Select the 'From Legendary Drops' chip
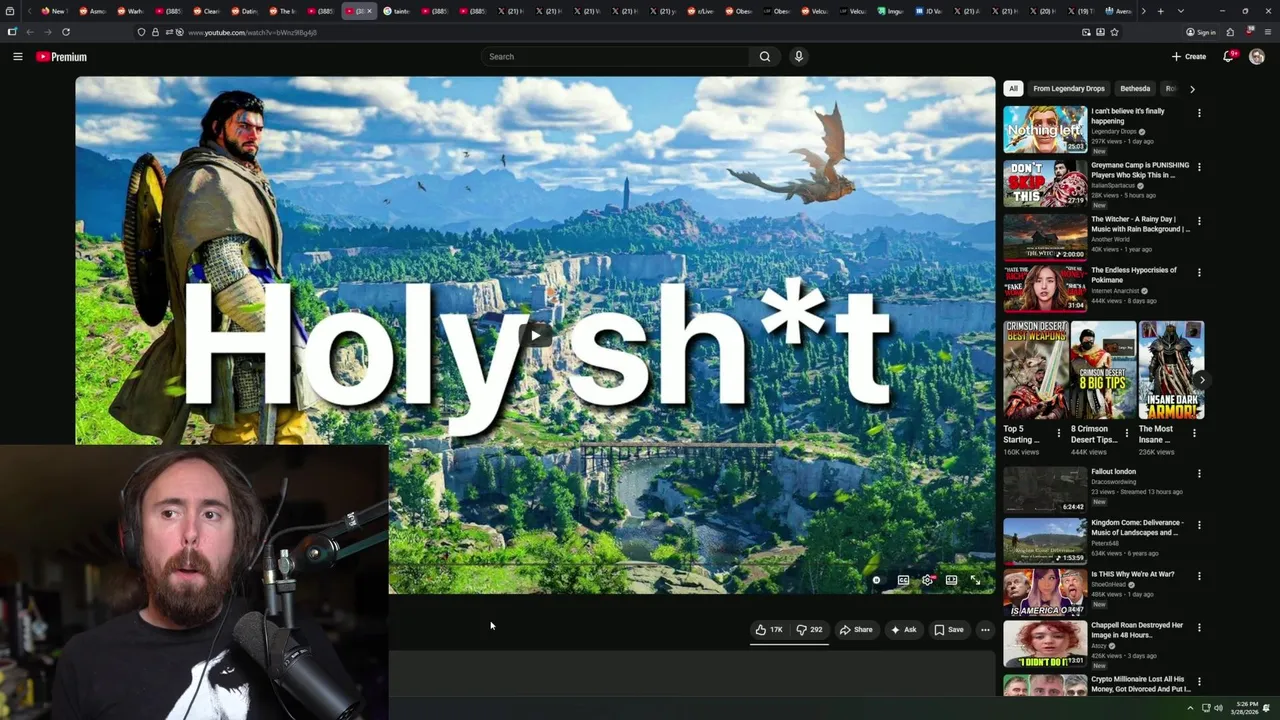1280x720 pixels. 1069,88
